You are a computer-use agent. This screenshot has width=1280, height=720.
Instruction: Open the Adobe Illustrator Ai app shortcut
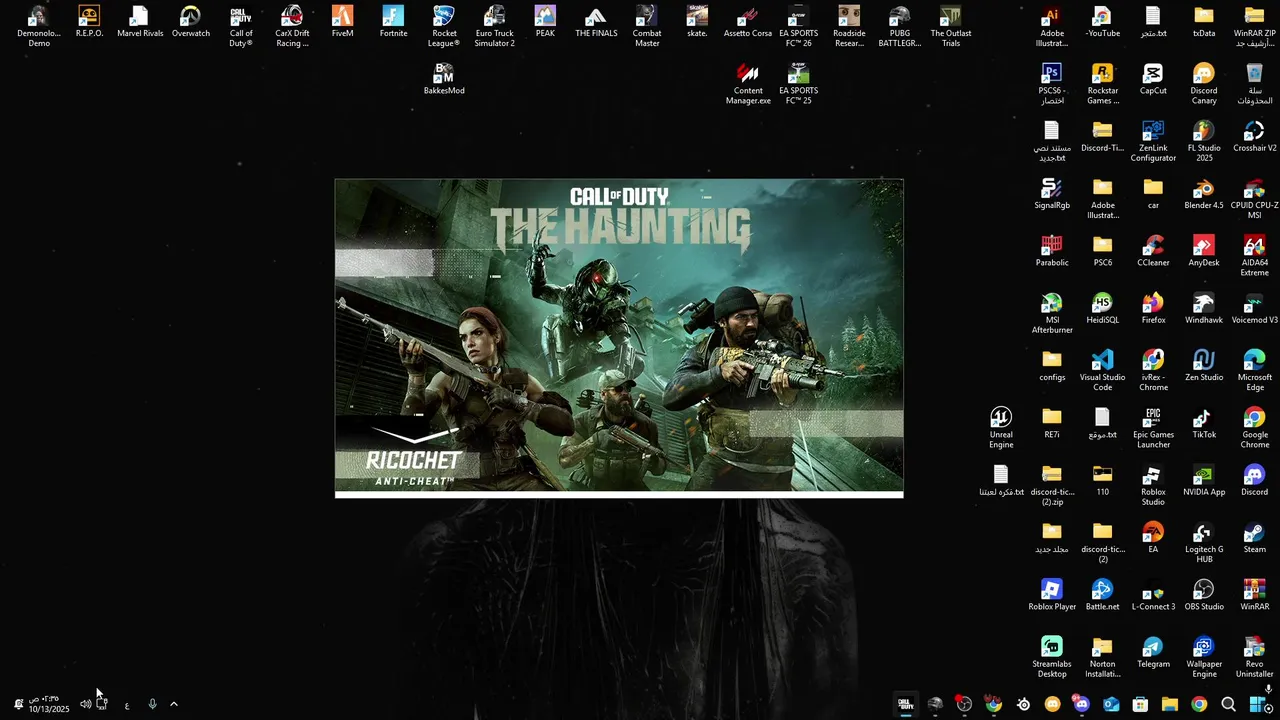coord(1051,26)
